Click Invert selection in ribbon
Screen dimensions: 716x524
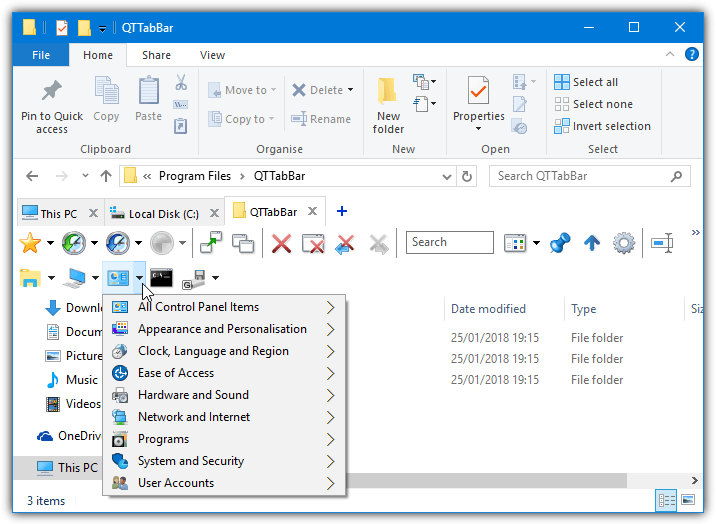(x=602, y=126)
